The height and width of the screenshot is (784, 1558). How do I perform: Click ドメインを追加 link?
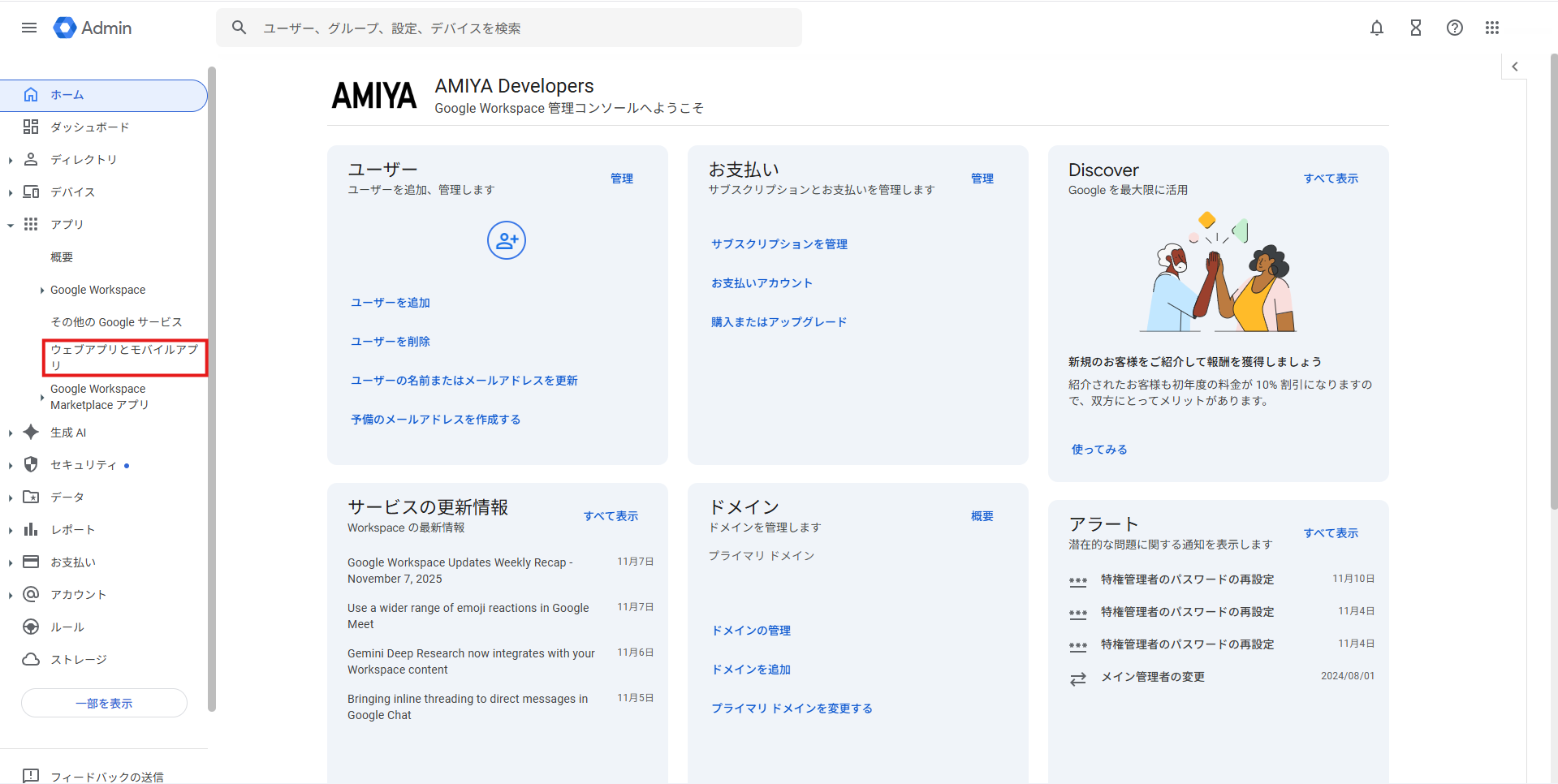(x=751, y=670)
